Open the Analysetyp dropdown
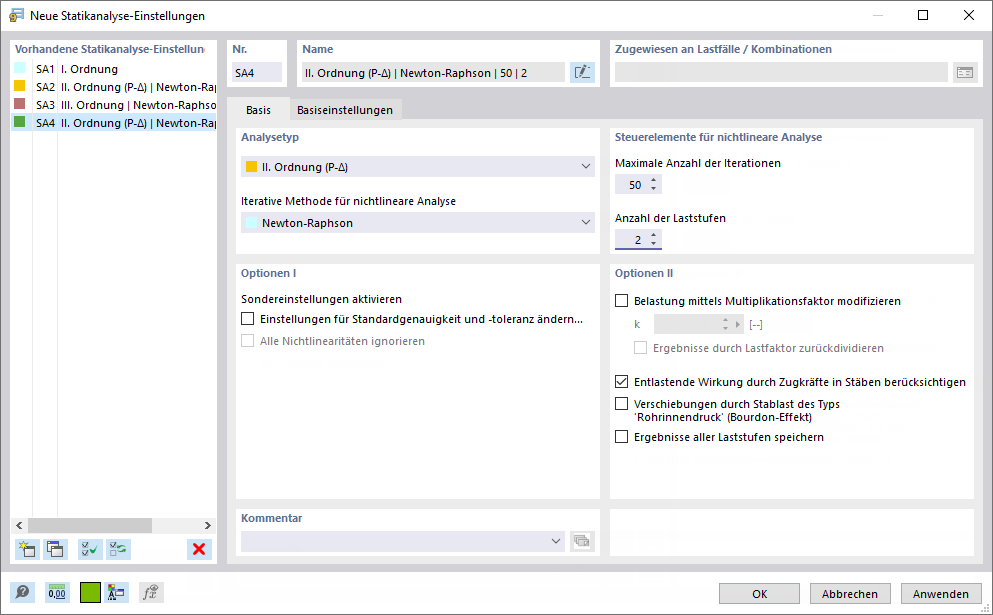The height and width of the screenshot is (615, 993). (x=418, y=167)
